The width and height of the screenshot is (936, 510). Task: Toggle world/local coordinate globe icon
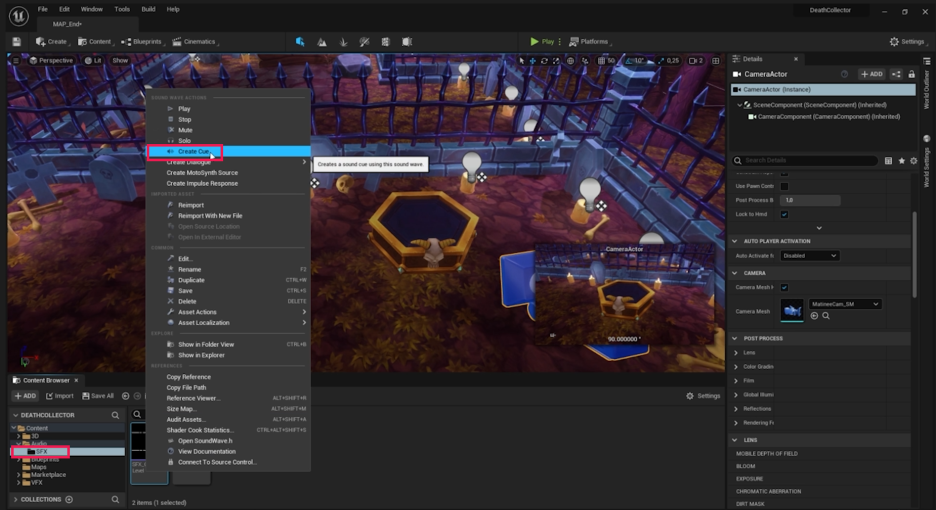pyautogui.click(x=570, y=60)
